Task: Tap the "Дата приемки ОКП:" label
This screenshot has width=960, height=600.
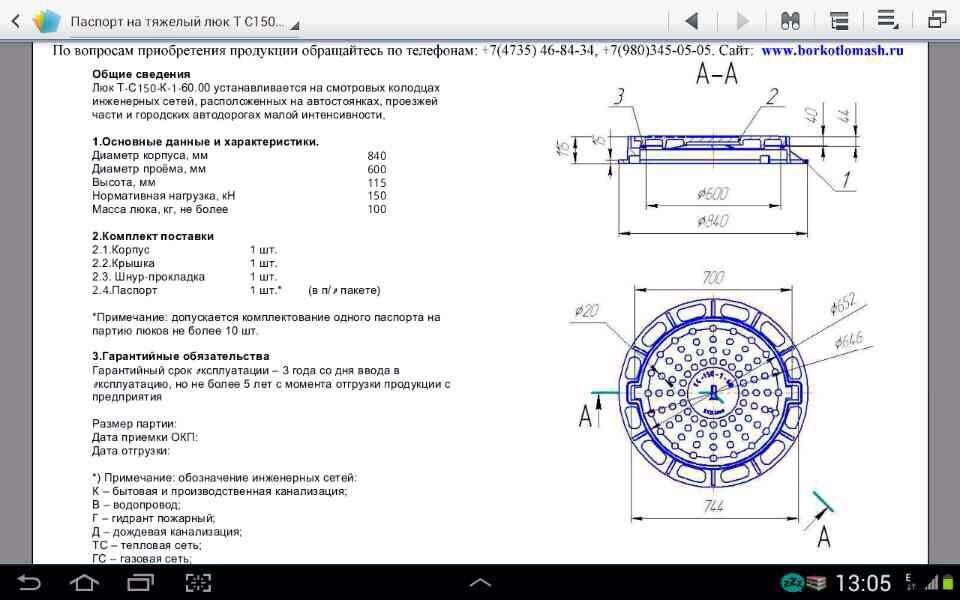Action: pyautogui.click(x=144, y=437)
